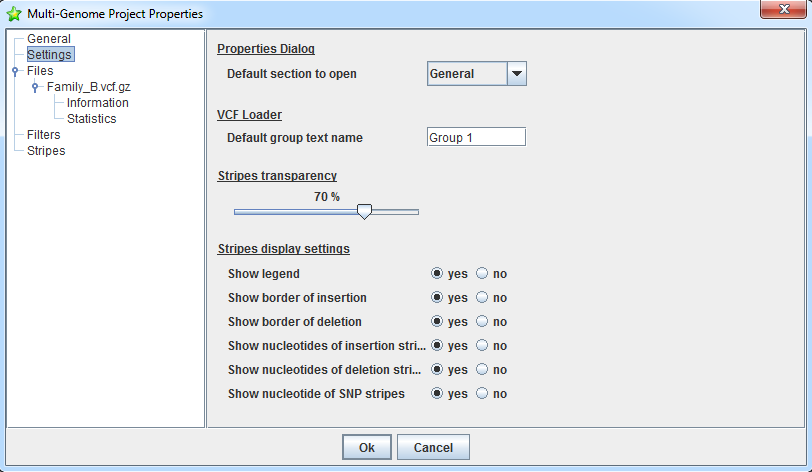
Task: Click the Stripes transparency slider knob
Action: 365,212
